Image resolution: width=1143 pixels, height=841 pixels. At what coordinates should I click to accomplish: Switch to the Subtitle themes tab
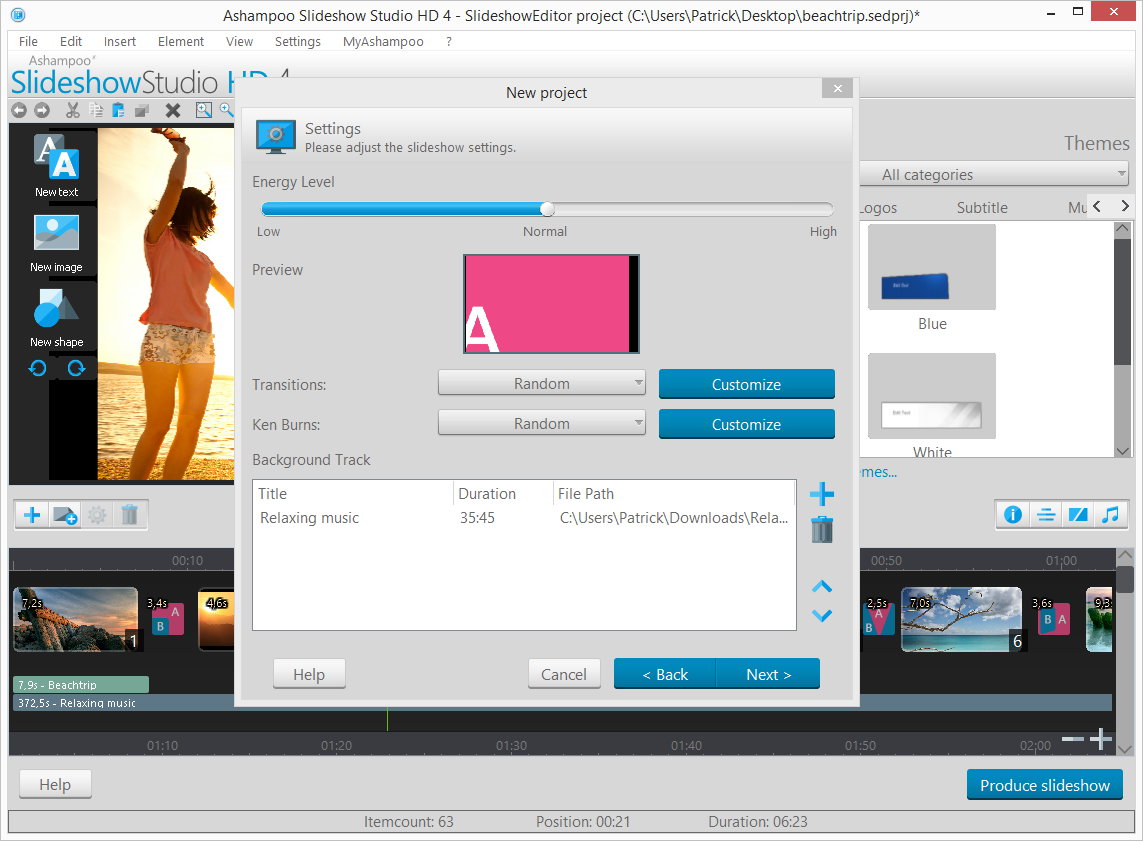981,207
